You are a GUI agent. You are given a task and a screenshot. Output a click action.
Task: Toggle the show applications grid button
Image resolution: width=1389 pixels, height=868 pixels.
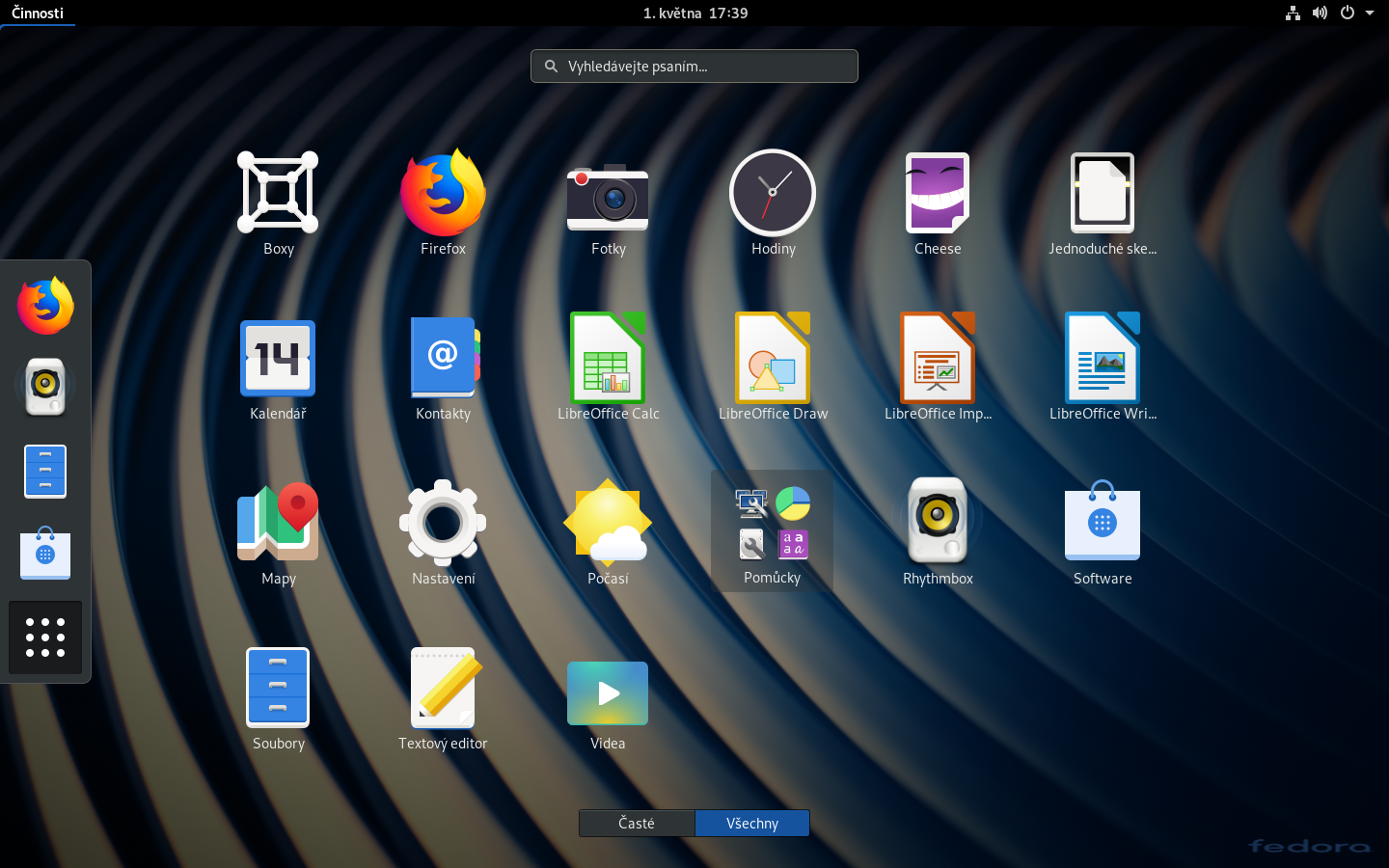(x=45, y=637)
